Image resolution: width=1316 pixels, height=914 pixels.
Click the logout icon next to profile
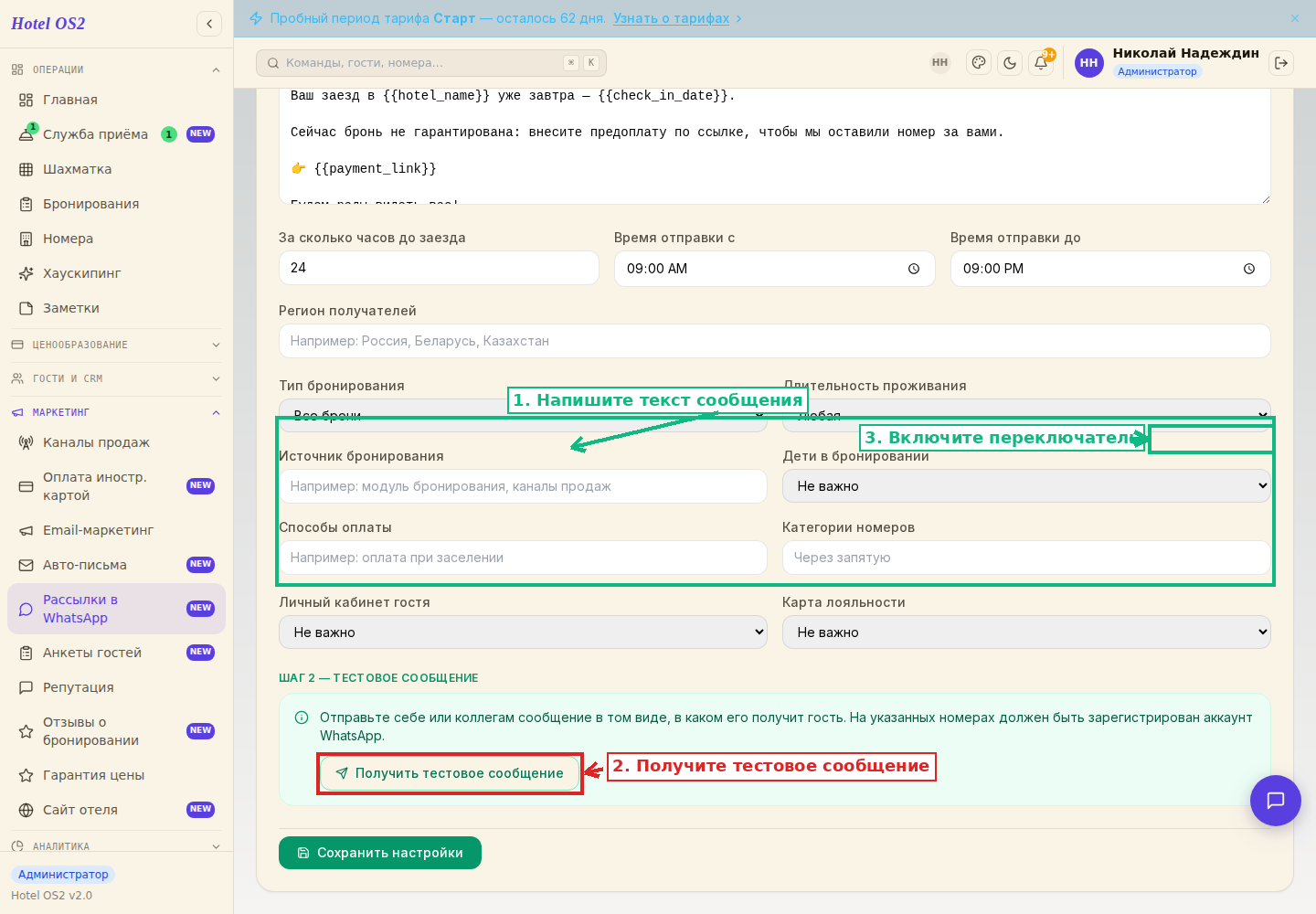1281,63
